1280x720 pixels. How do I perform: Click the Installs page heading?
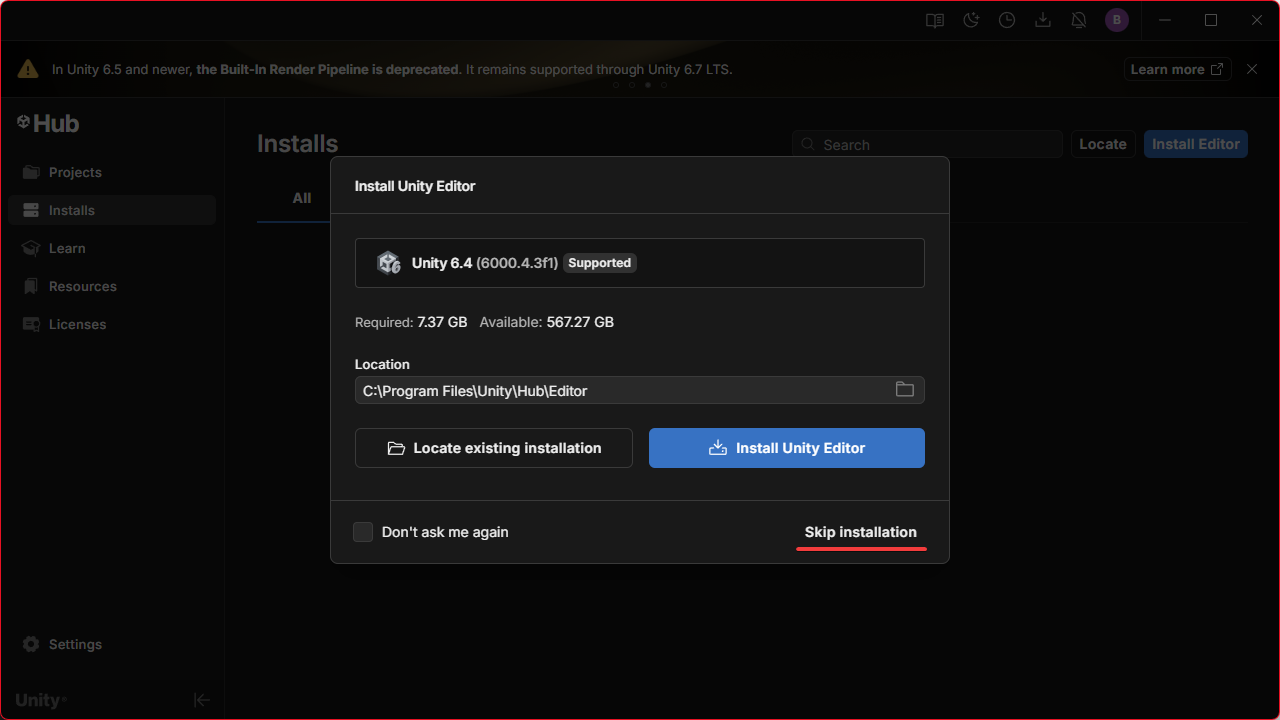point(298,144)
